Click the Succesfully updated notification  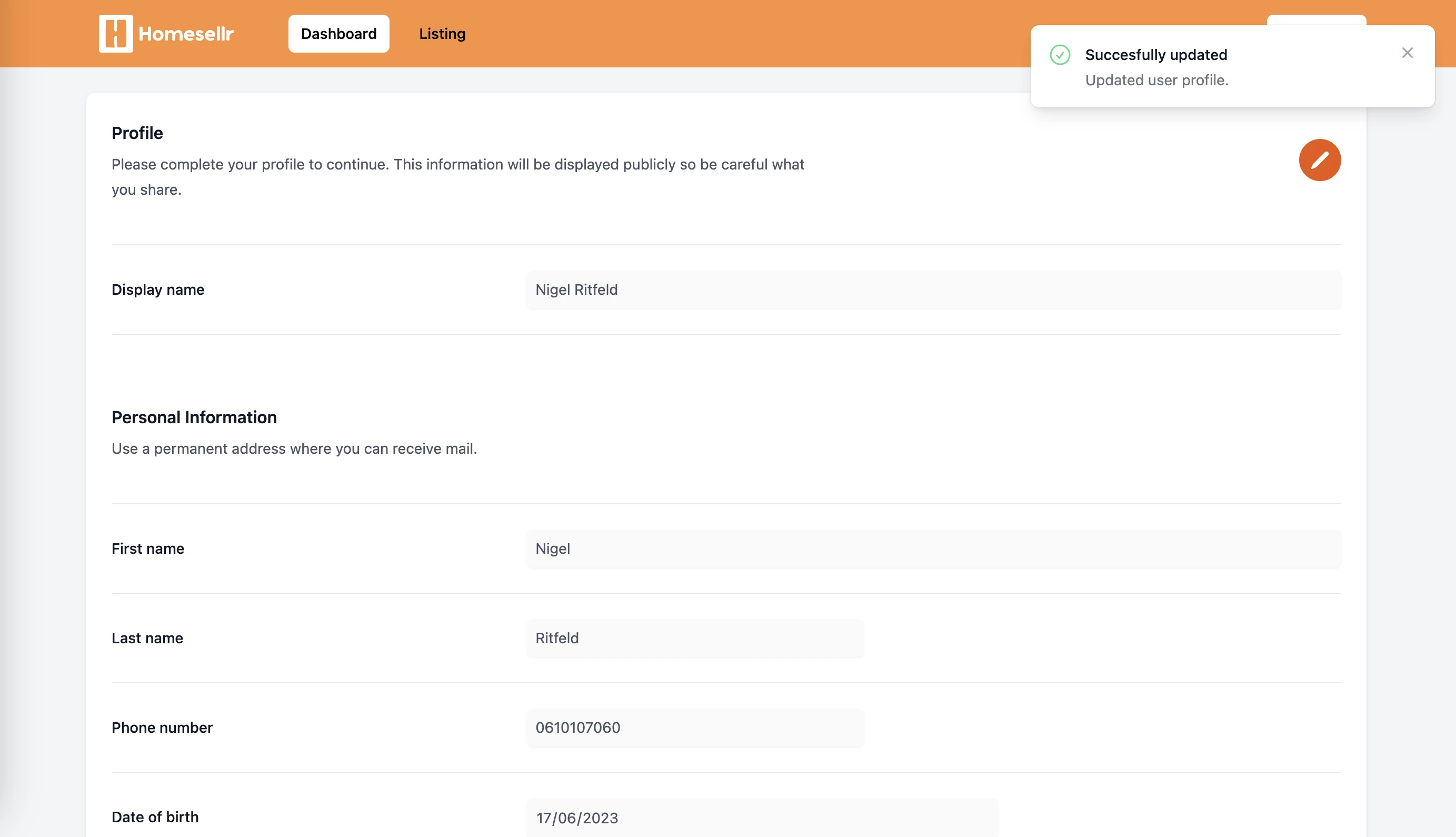(x=1156, y=55)
